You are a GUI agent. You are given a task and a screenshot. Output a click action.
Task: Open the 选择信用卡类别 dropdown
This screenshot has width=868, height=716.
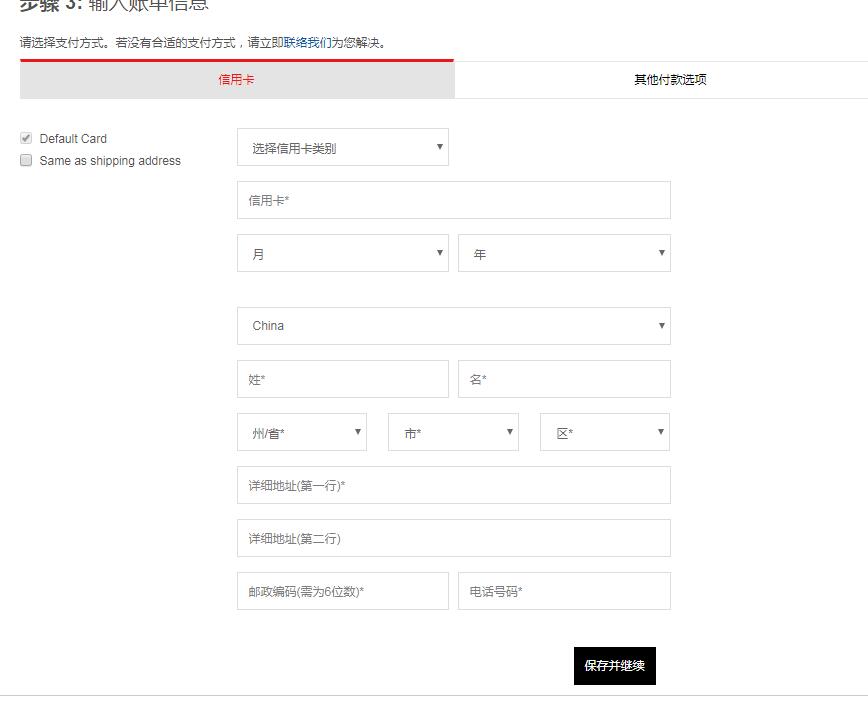tap(342, 146)
